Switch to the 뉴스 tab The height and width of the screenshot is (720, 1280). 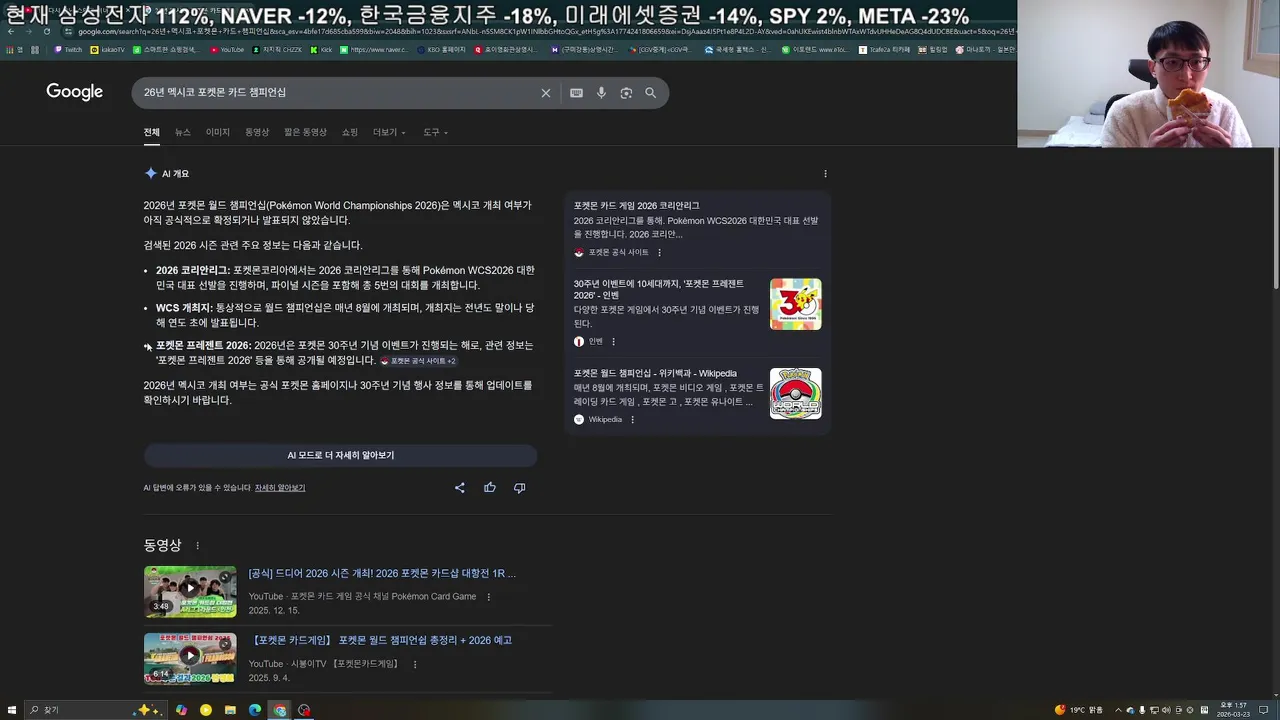[x=183, y=132]
